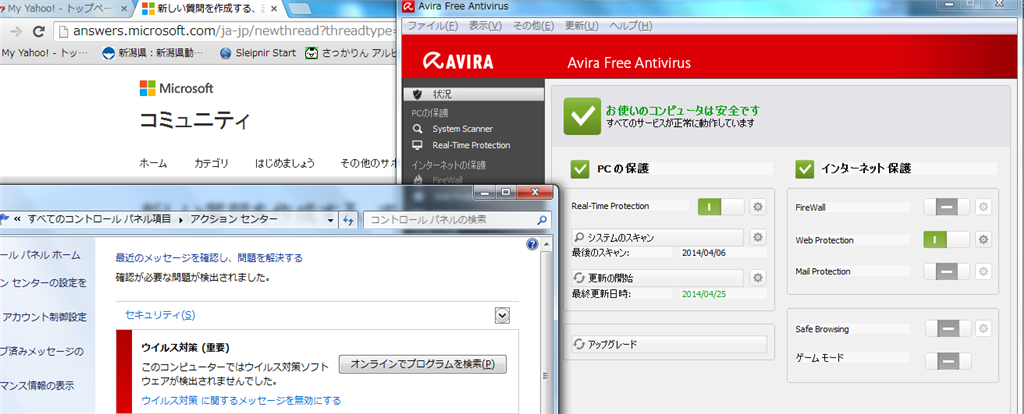Open その他(E) menu in Avira

pos(533,26)
